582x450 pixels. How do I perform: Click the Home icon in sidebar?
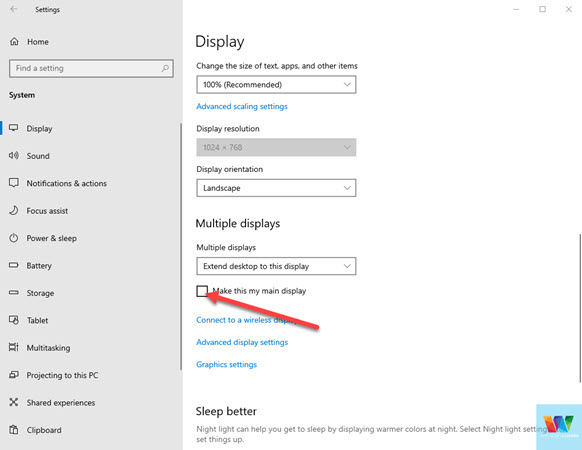(x=14, y=42)
